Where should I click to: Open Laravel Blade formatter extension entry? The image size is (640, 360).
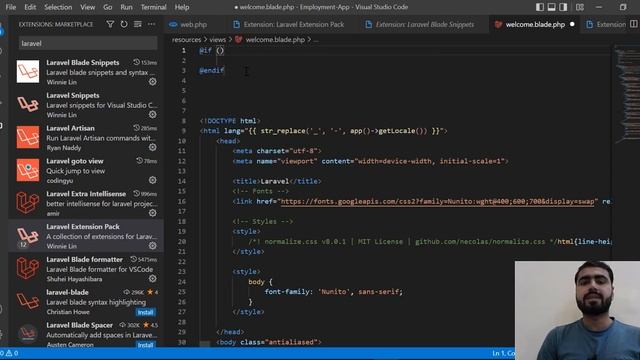pos(86,269)
